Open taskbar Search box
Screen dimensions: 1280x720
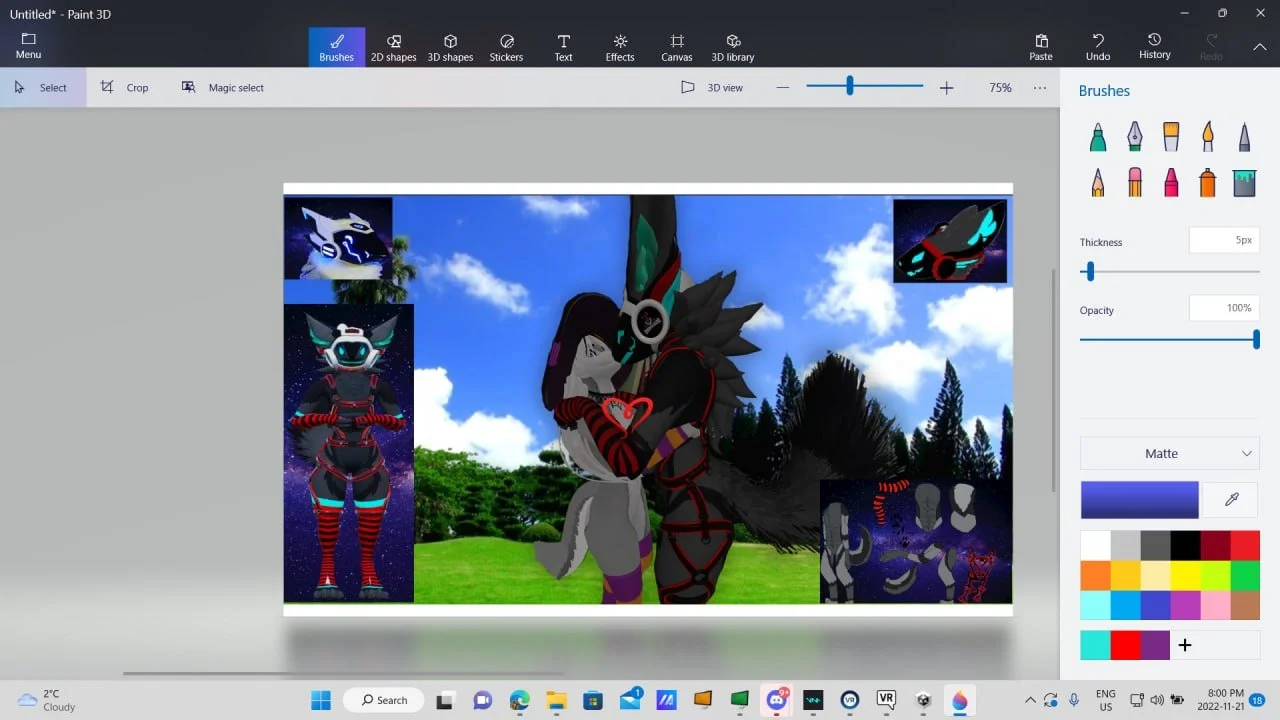(x=384, y=700)
